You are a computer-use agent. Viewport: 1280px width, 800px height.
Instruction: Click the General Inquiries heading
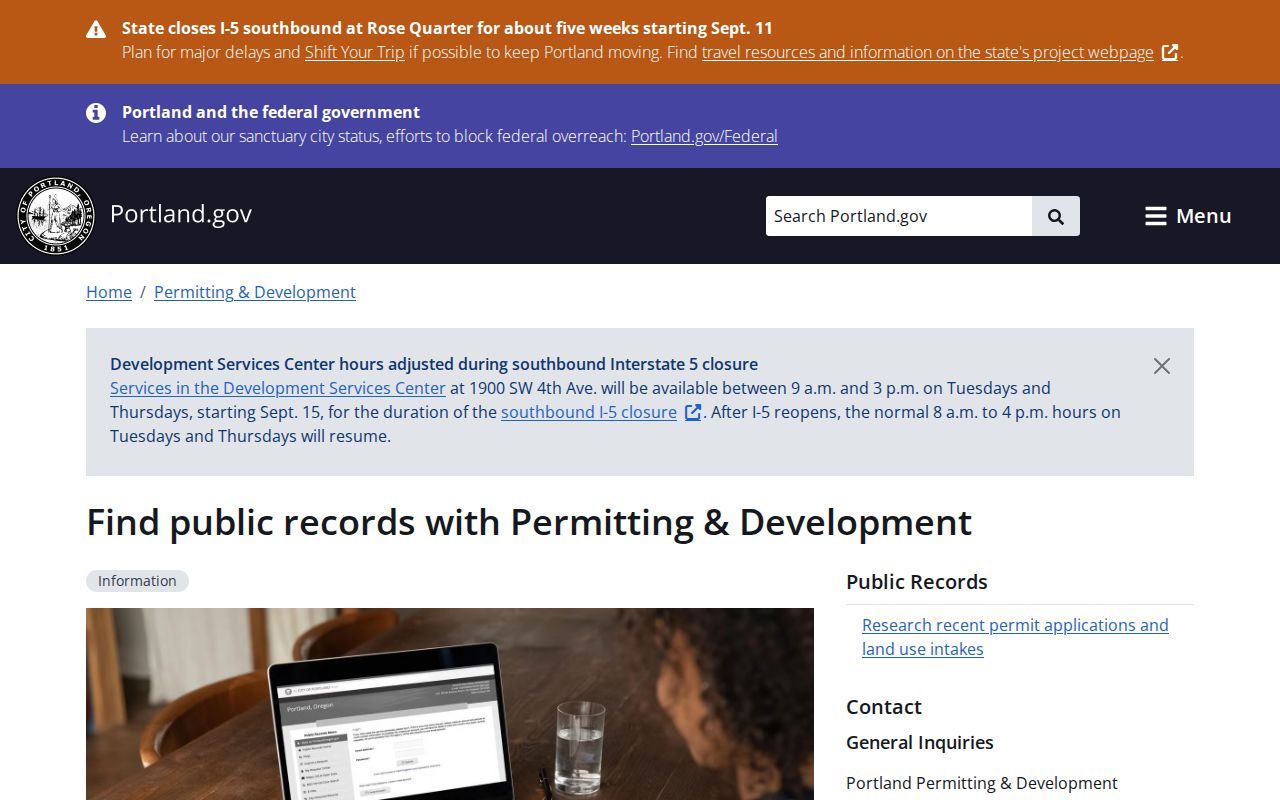pos(920,742)
